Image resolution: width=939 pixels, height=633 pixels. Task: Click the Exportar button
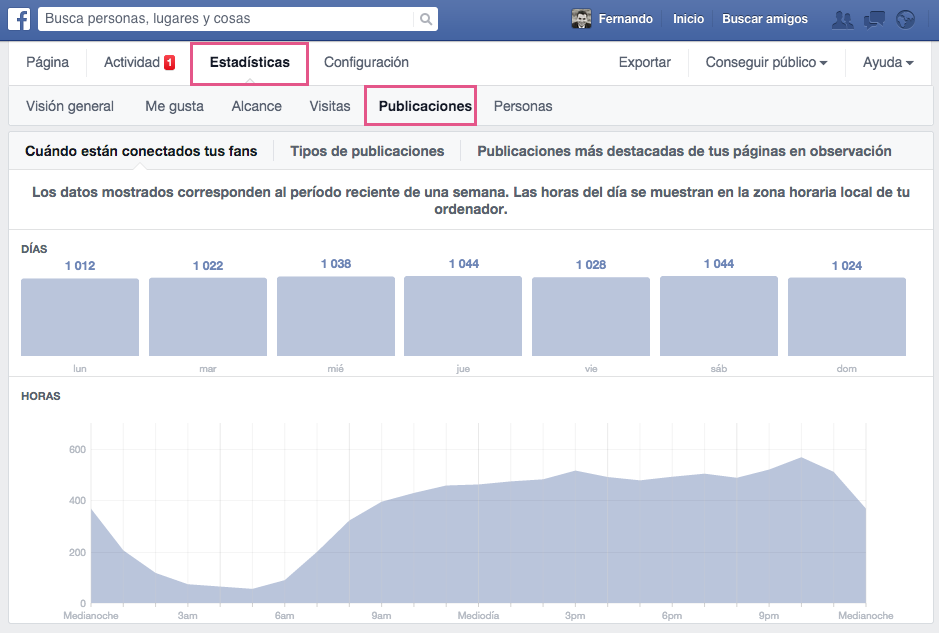tap(645, 62)
